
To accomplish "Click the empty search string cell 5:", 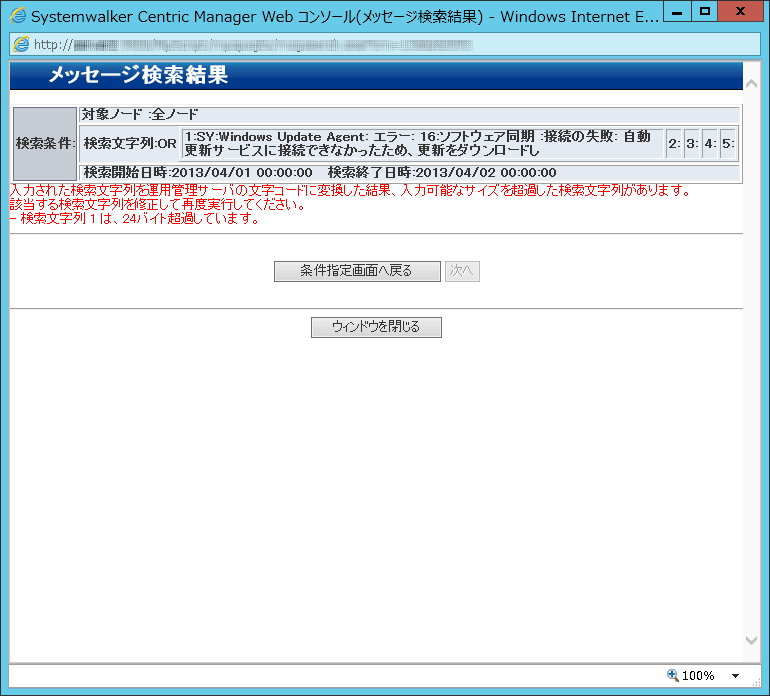I will point(728,143).
